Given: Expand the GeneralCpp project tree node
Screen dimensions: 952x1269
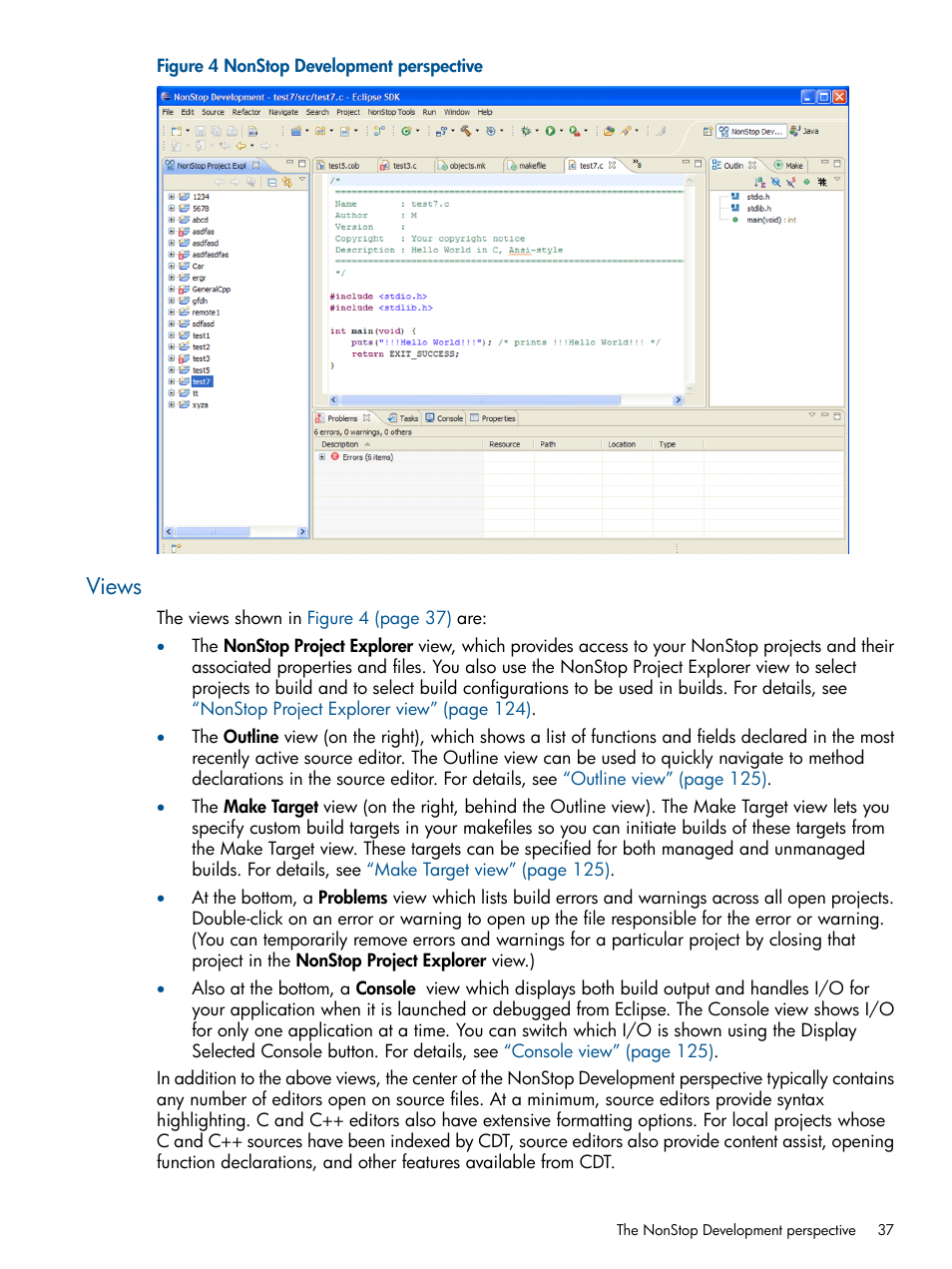Looking at the screenshot, I should pyautogui.click(x=172, y=289).
